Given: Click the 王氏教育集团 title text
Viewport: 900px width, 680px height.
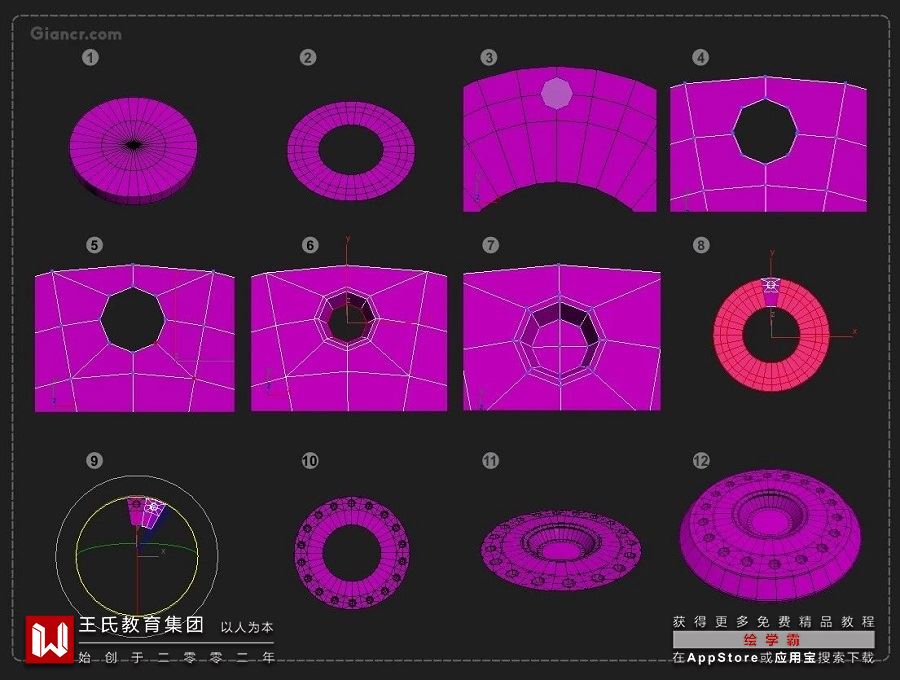Looking at the screenshot, I should [141, 624].
